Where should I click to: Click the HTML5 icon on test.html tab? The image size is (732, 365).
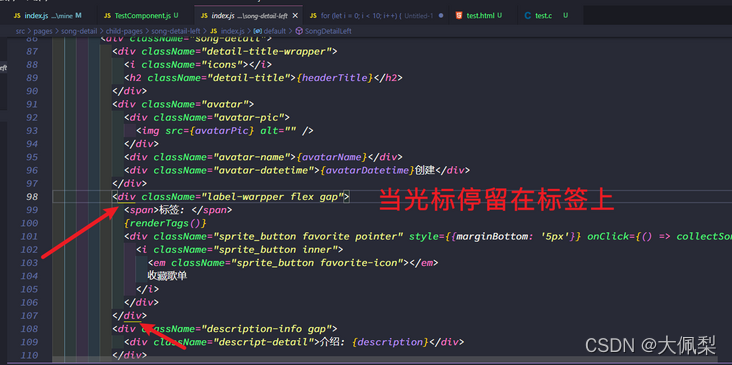[459, 15]
